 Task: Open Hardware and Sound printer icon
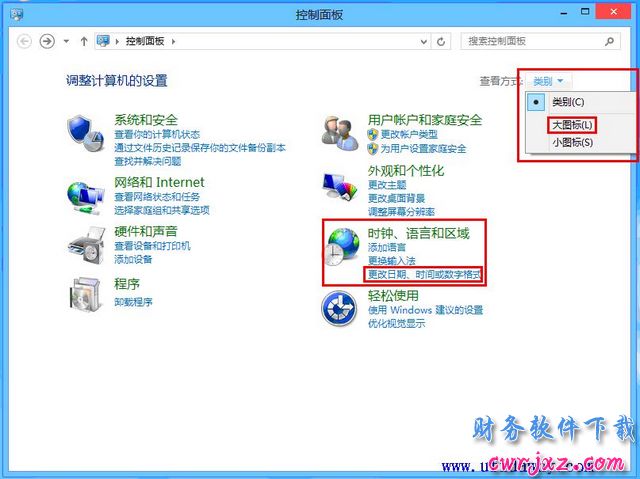coord(87,245)
